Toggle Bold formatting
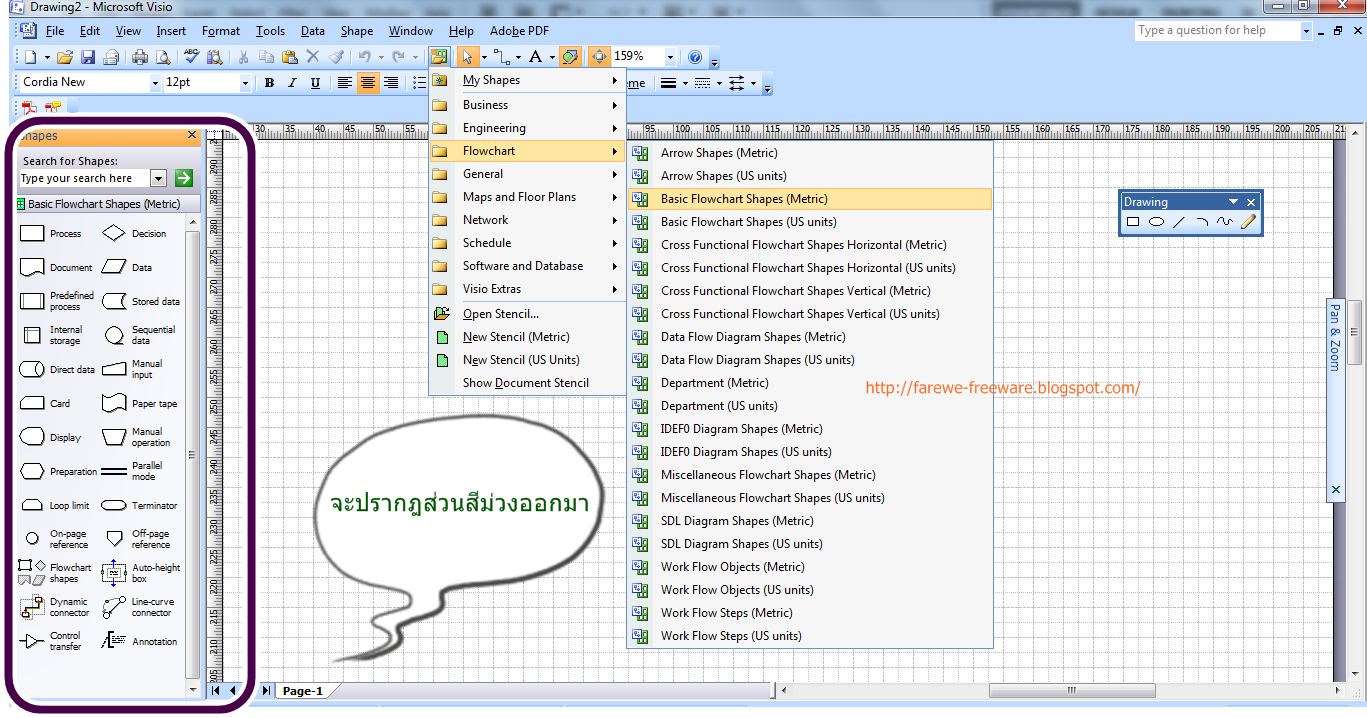 269,83
